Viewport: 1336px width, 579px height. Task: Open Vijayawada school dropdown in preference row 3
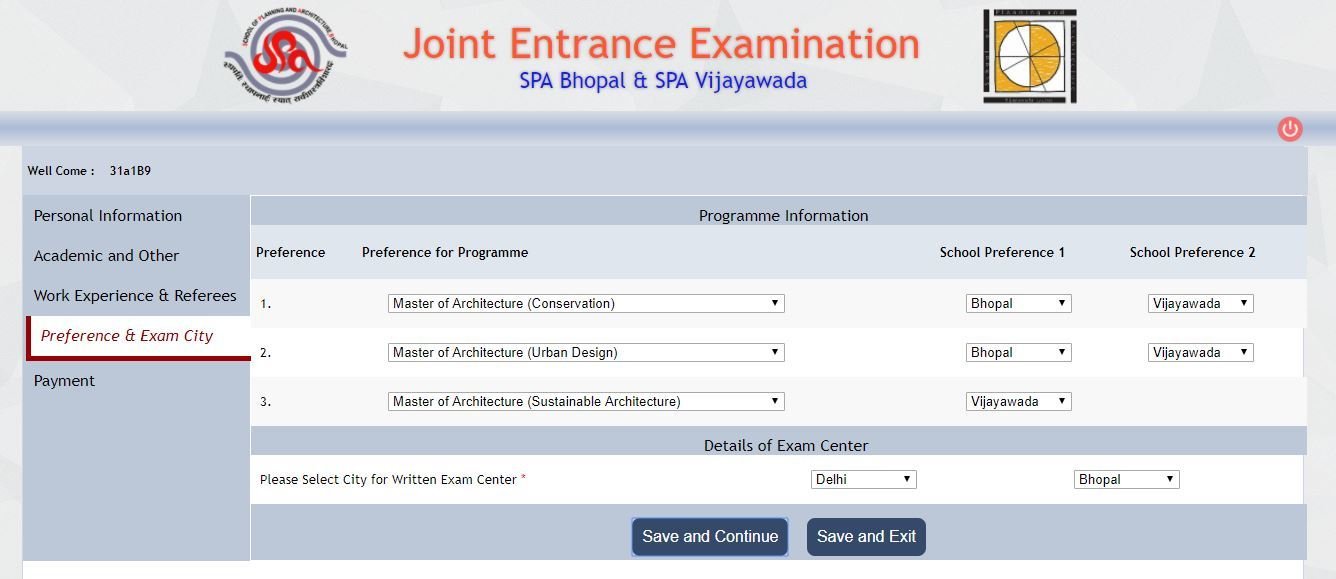point(1019,401)
